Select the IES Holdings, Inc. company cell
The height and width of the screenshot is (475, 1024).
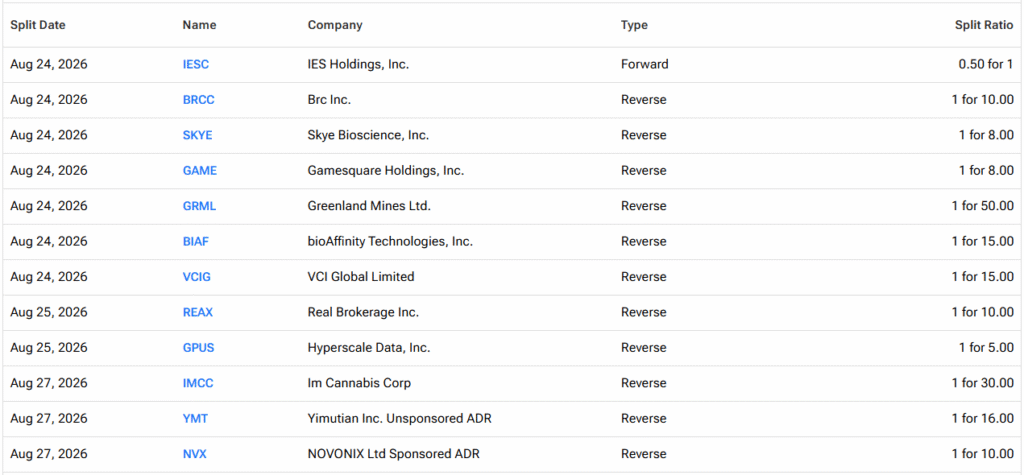[x=359, y=65]
